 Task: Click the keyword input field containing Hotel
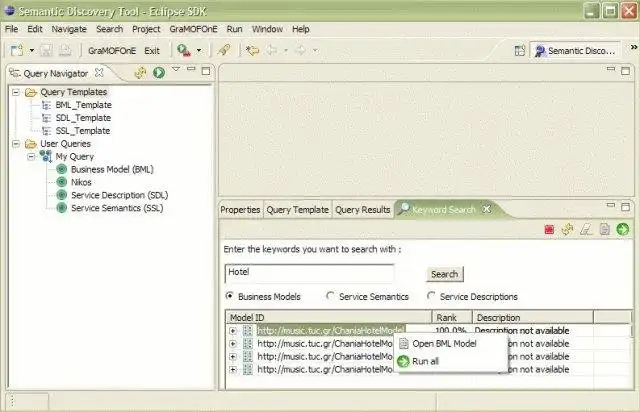(309, 273)
